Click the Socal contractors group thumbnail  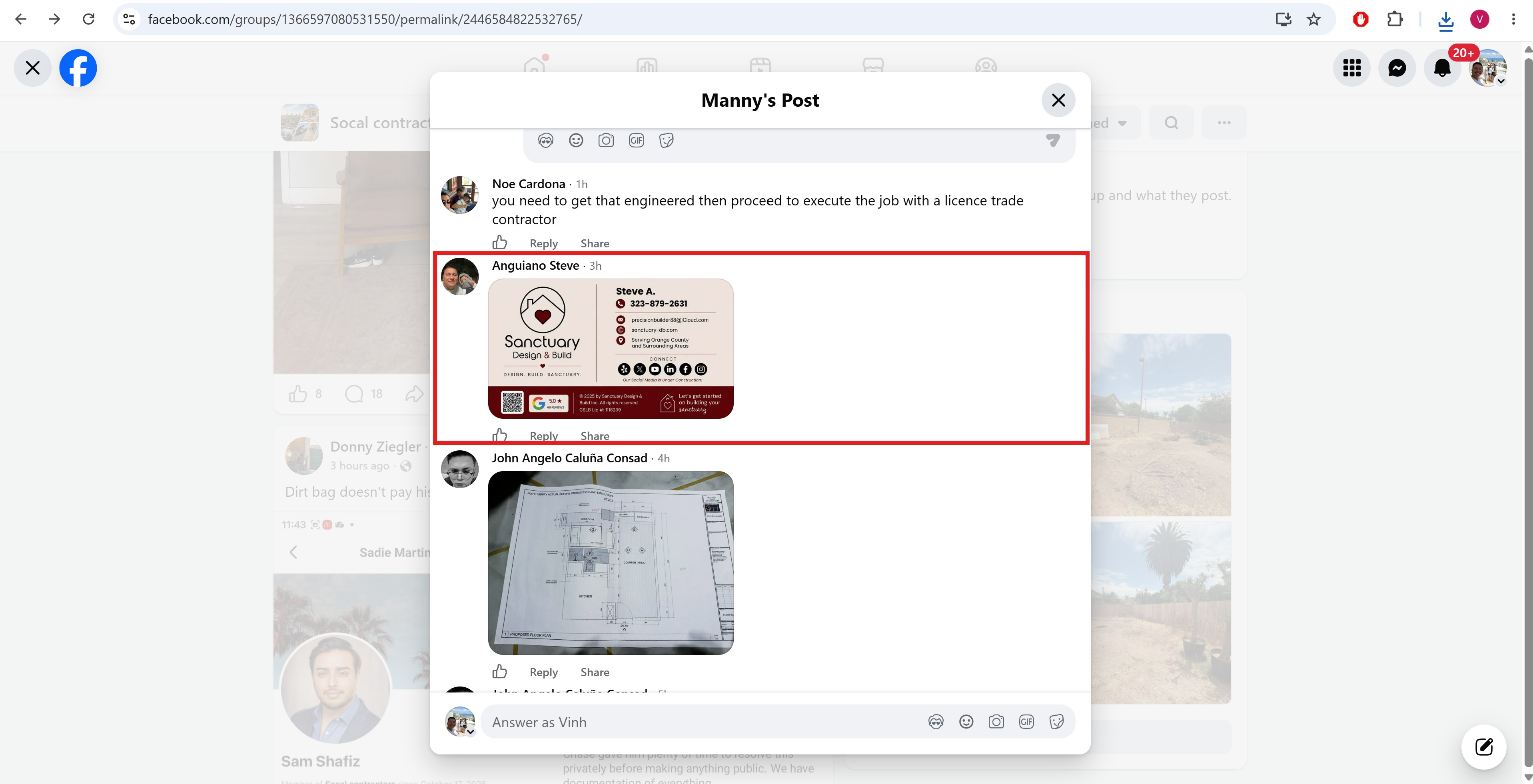(300, 123)
